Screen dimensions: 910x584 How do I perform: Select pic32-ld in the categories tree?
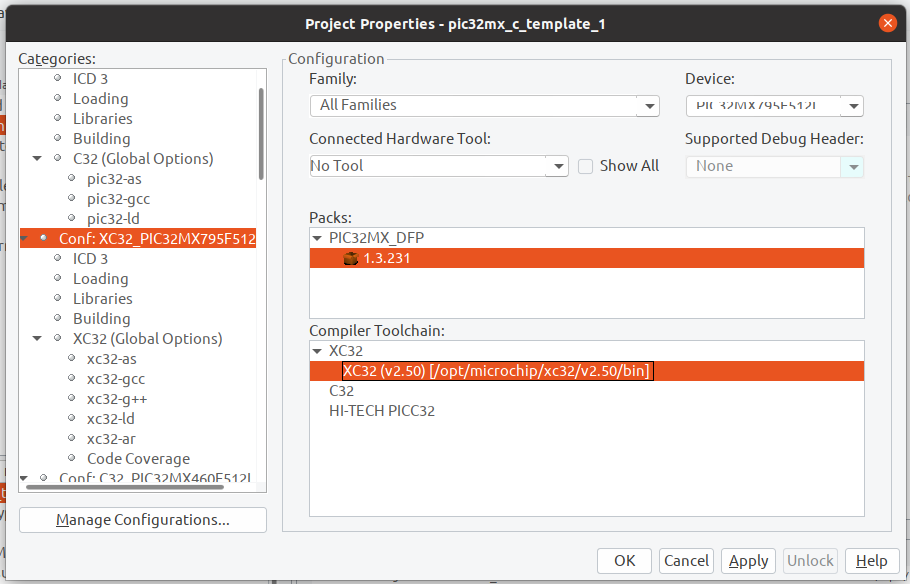[113, 219]
